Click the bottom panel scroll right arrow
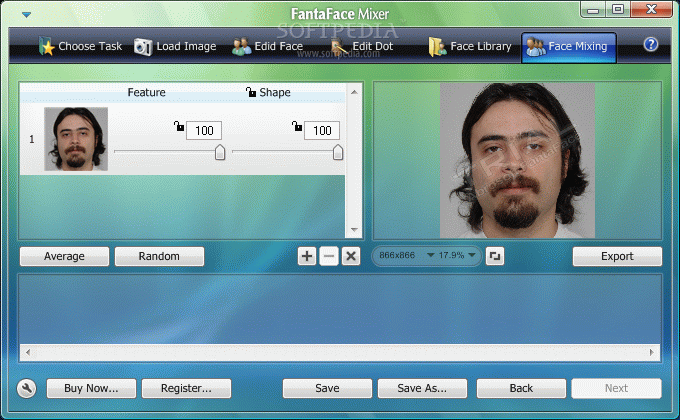The image size is (680, 420). (651, 352)
